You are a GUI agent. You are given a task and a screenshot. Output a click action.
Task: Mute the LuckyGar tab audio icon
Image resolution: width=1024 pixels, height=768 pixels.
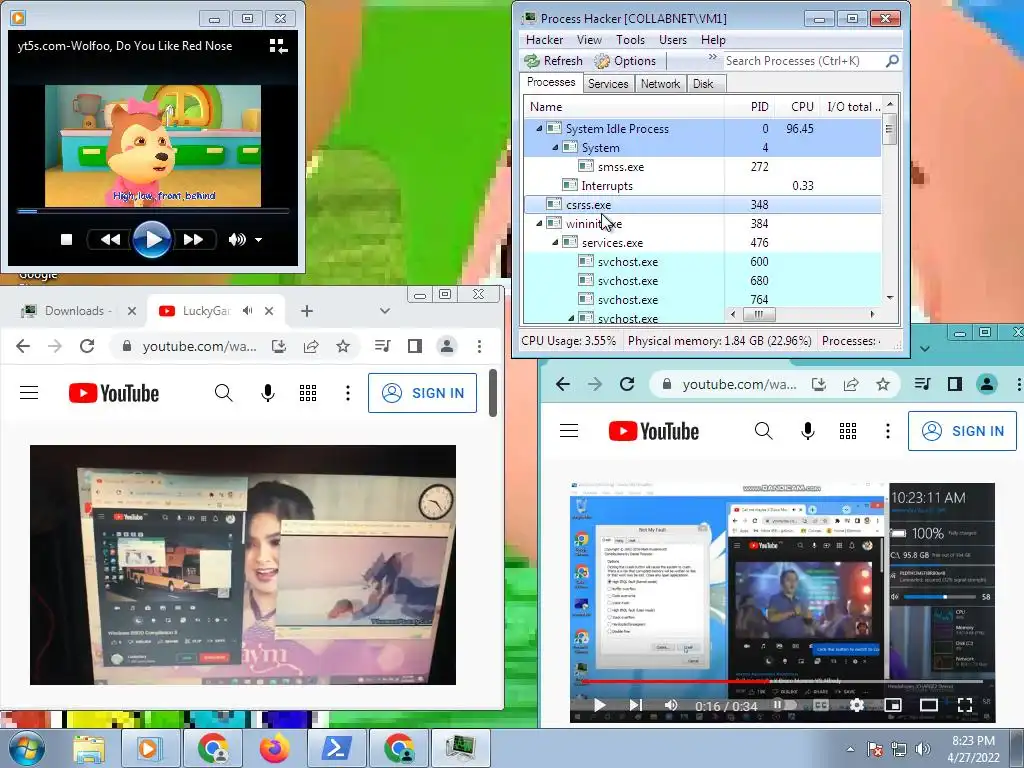click(x=248, y=311)
